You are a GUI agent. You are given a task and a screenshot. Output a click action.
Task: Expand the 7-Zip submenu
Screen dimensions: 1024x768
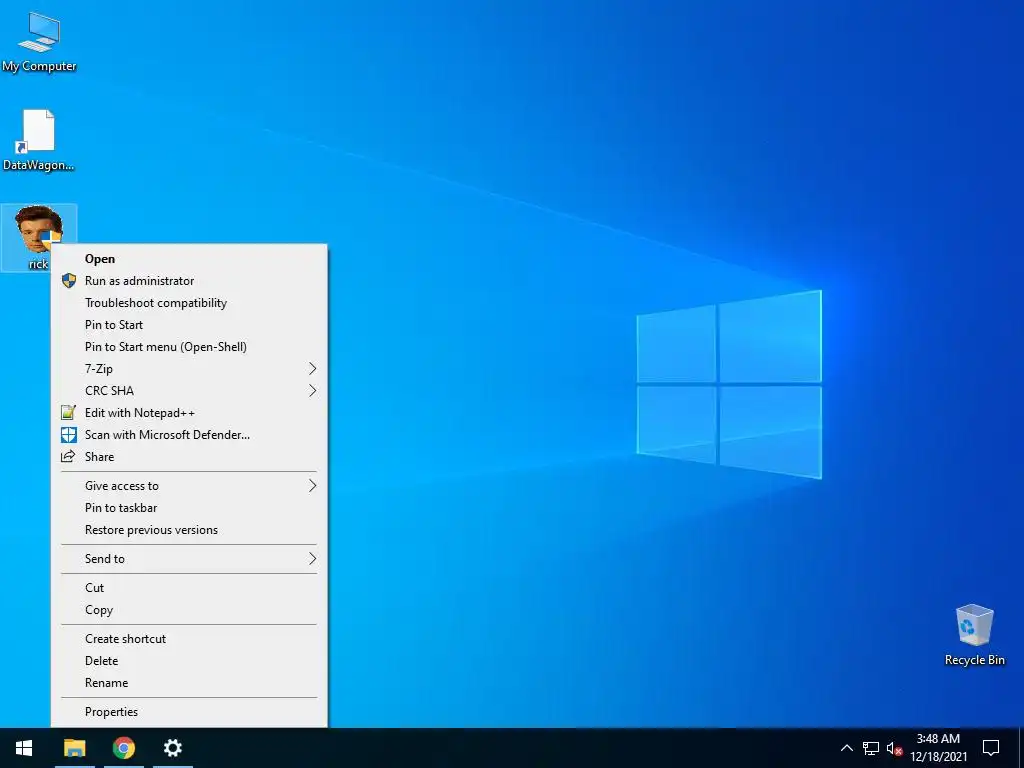(x=189, y=369)
